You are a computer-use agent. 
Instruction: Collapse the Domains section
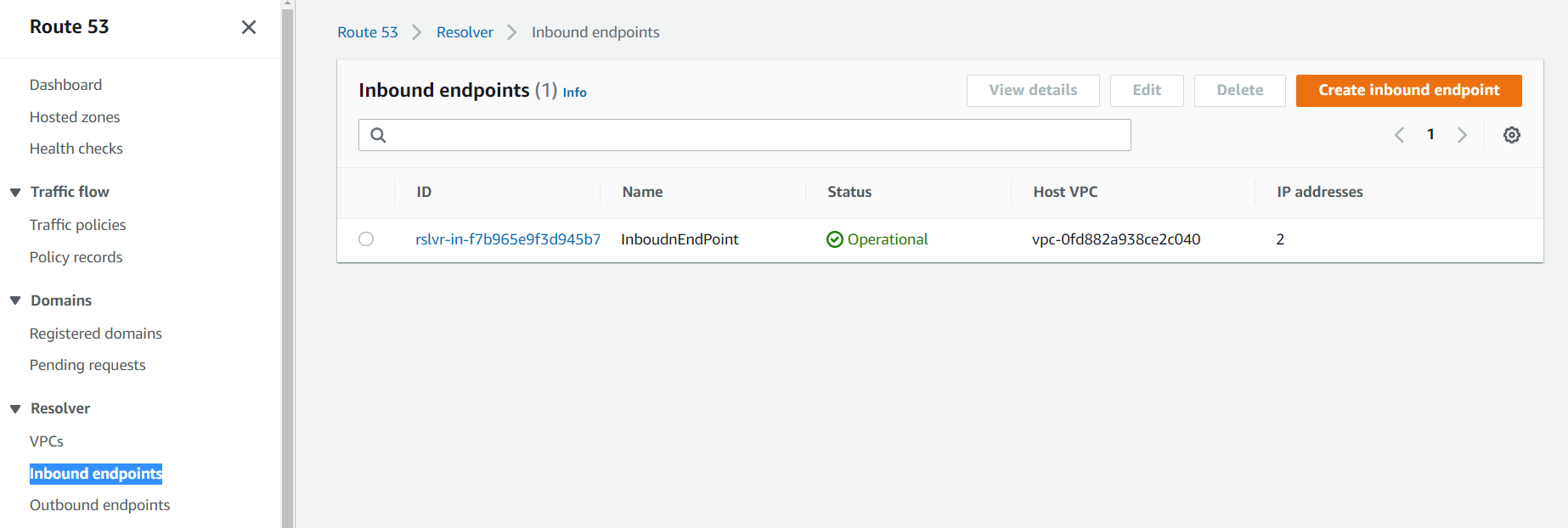tap(15, 301)
